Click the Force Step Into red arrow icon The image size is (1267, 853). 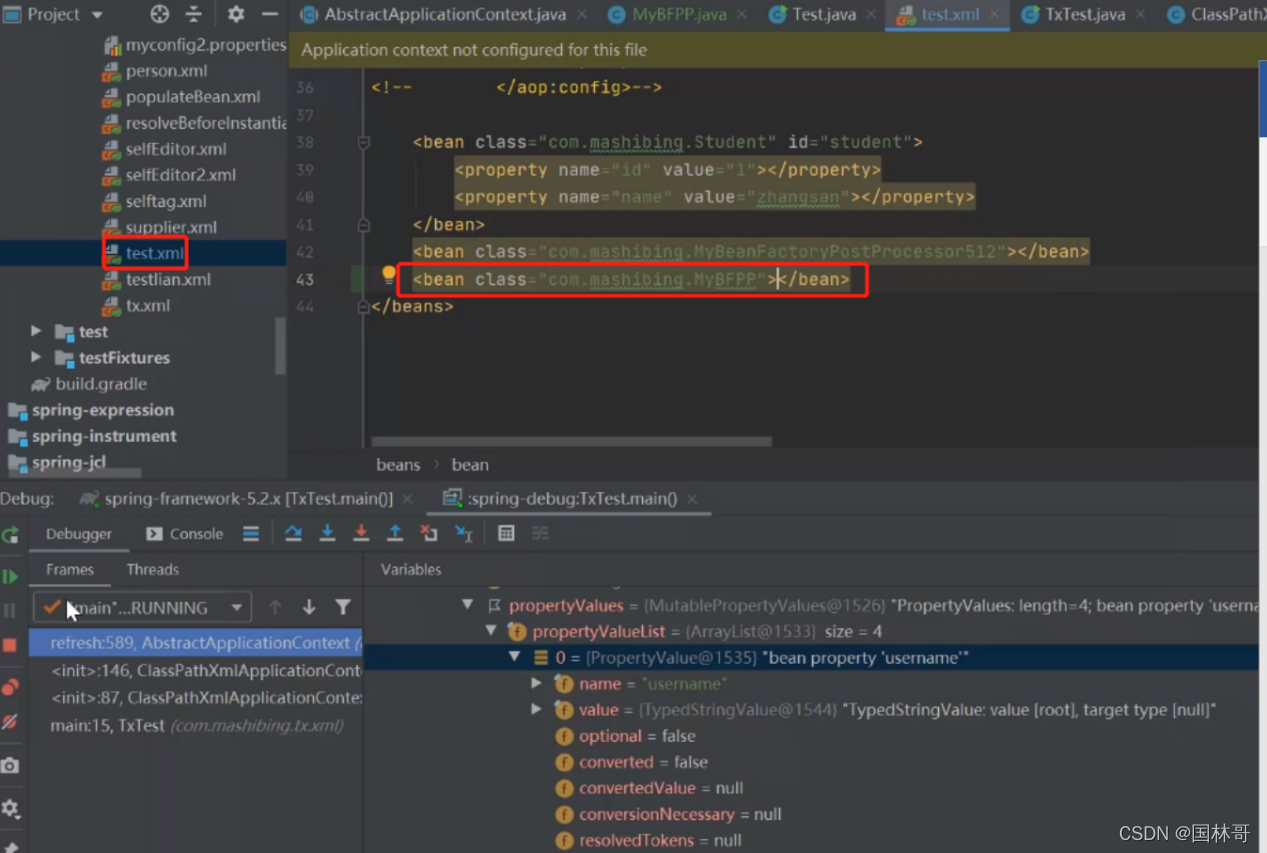(x=361, y=533)
